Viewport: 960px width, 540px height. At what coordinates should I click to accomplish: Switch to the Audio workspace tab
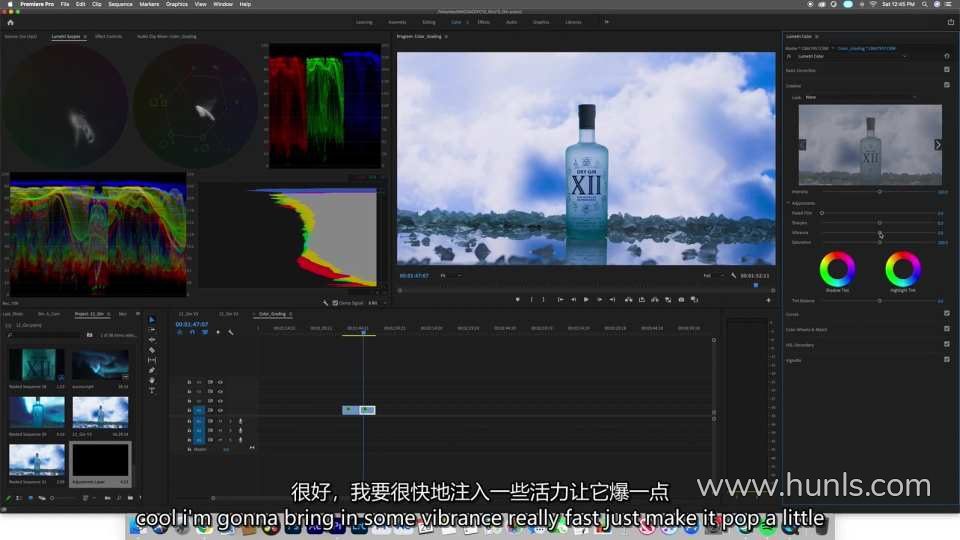tap(511, 22)
